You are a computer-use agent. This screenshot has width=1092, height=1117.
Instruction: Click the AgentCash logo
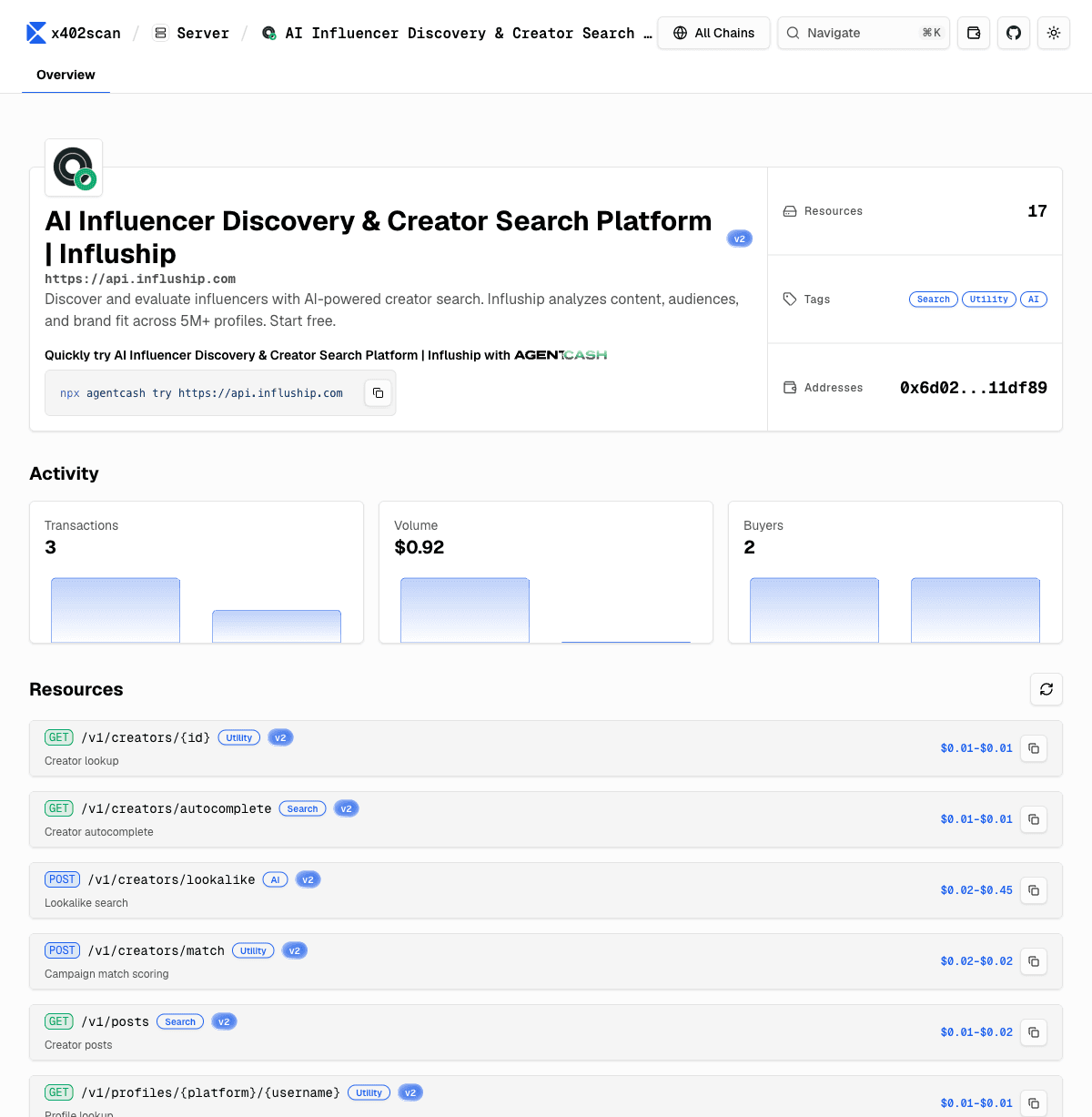tap(561, 355)
